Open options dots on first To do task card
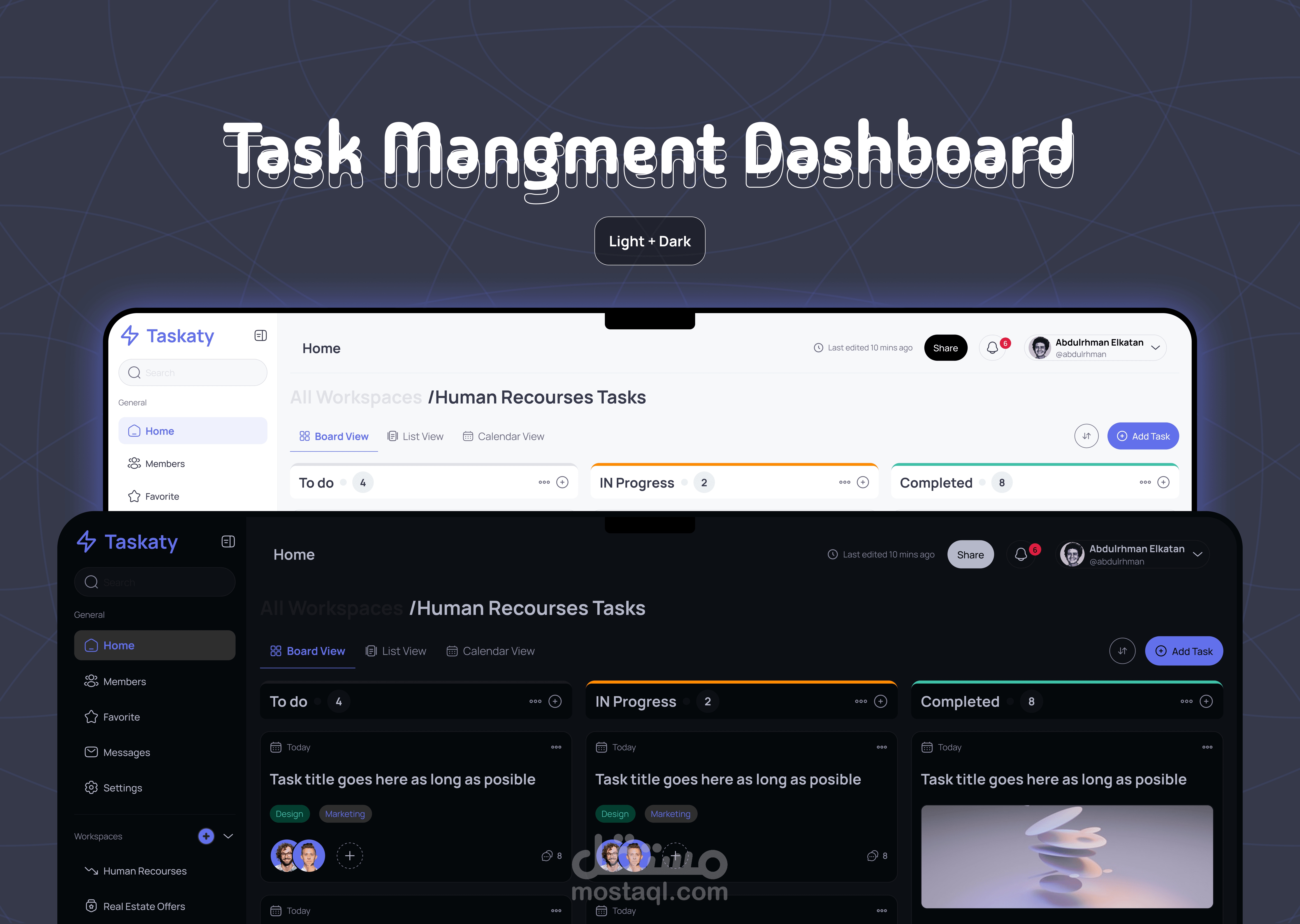 pos(556,747)
